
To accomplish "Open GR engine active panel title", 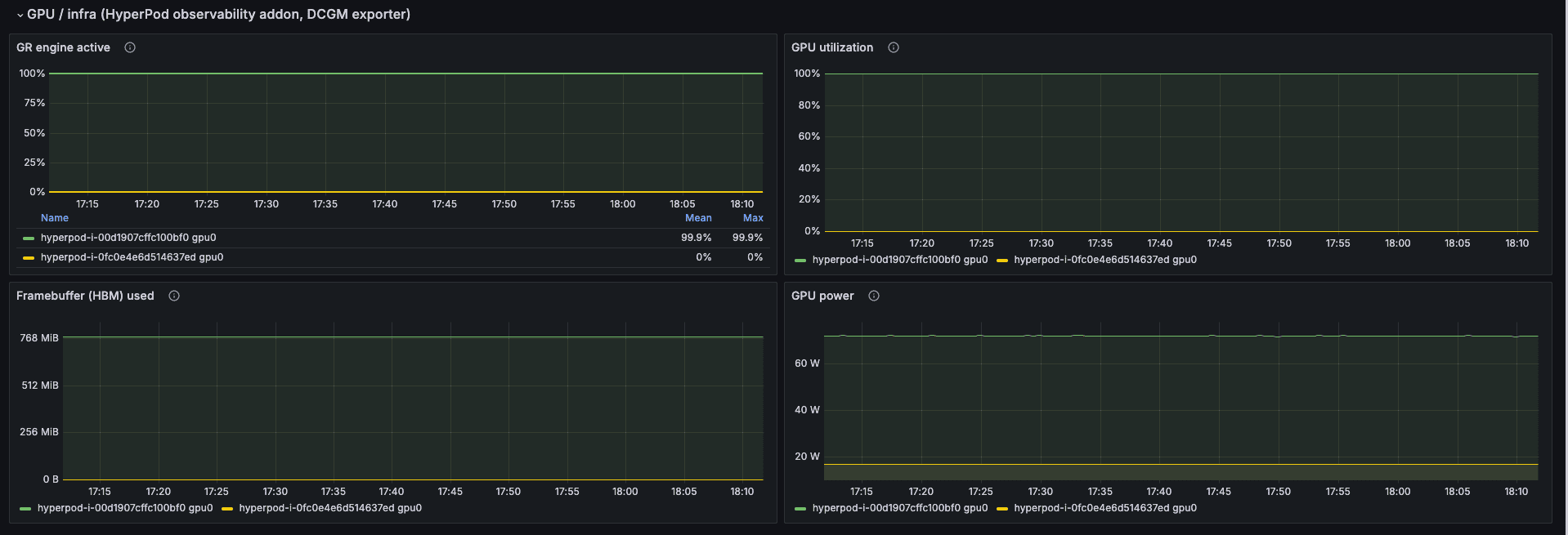I will [63, 47].
